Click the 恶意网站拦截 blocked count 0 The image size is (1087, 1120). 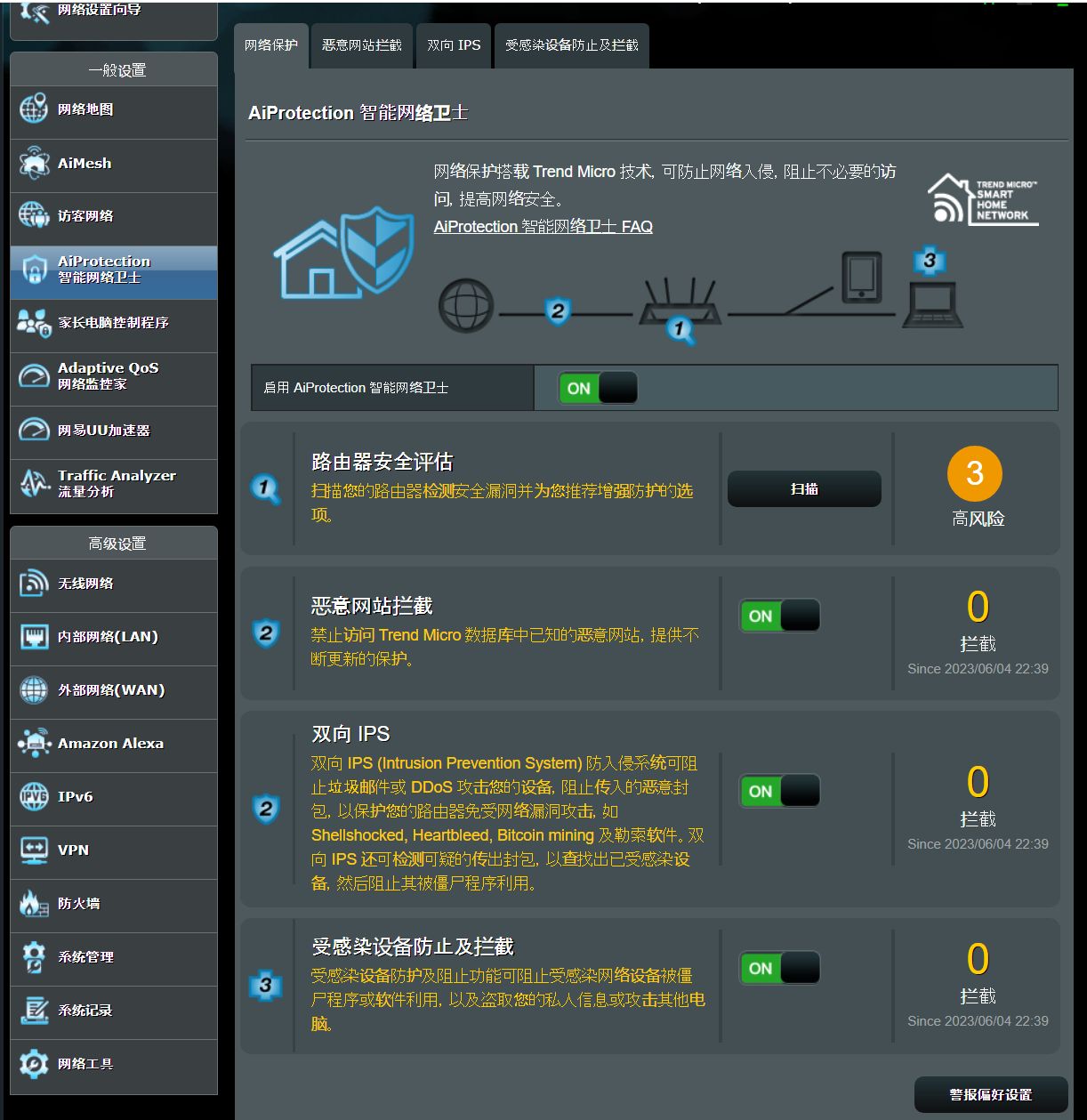coord(978,607)
